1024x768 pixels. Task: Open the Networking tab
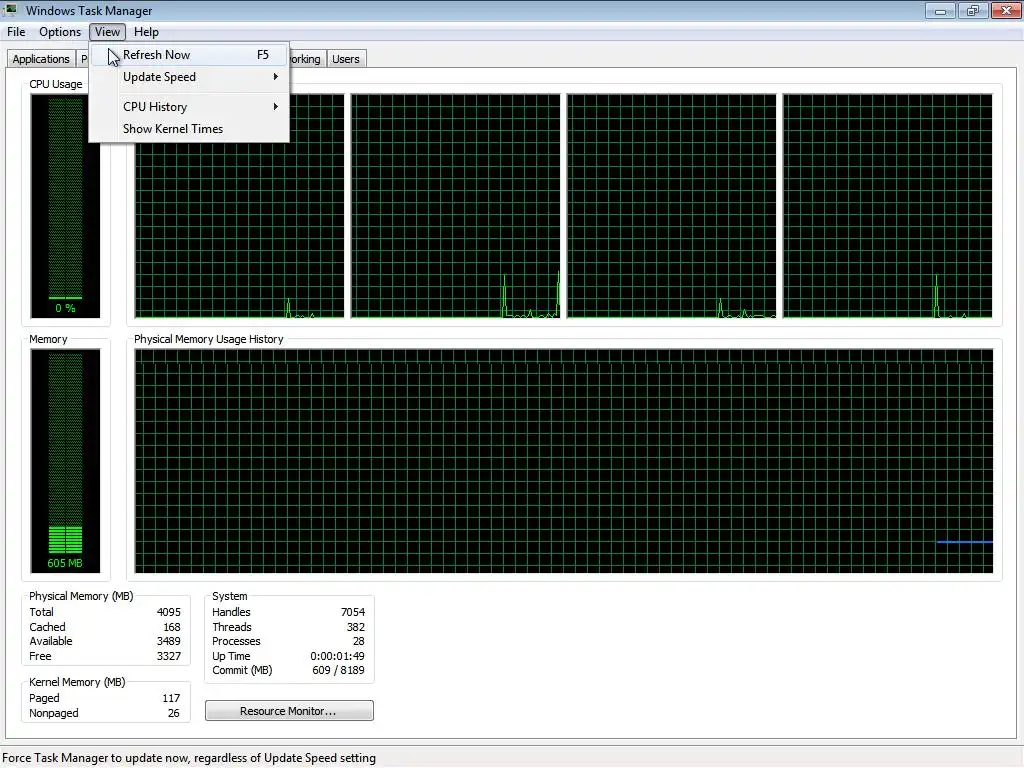click(x=306, y=59)
